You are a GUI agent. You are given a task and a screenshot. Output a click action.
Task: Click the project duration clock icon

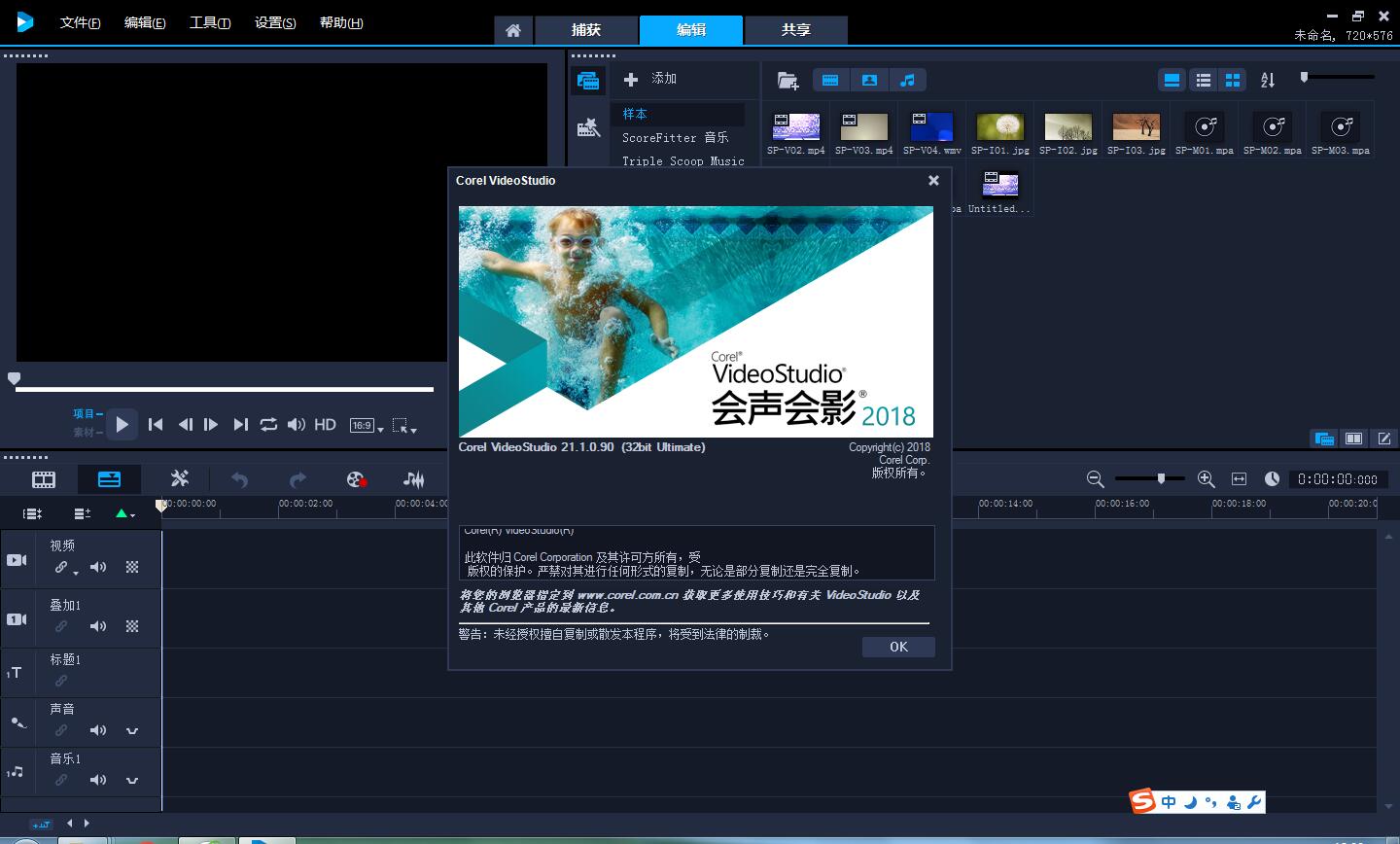click(1272, 478)
